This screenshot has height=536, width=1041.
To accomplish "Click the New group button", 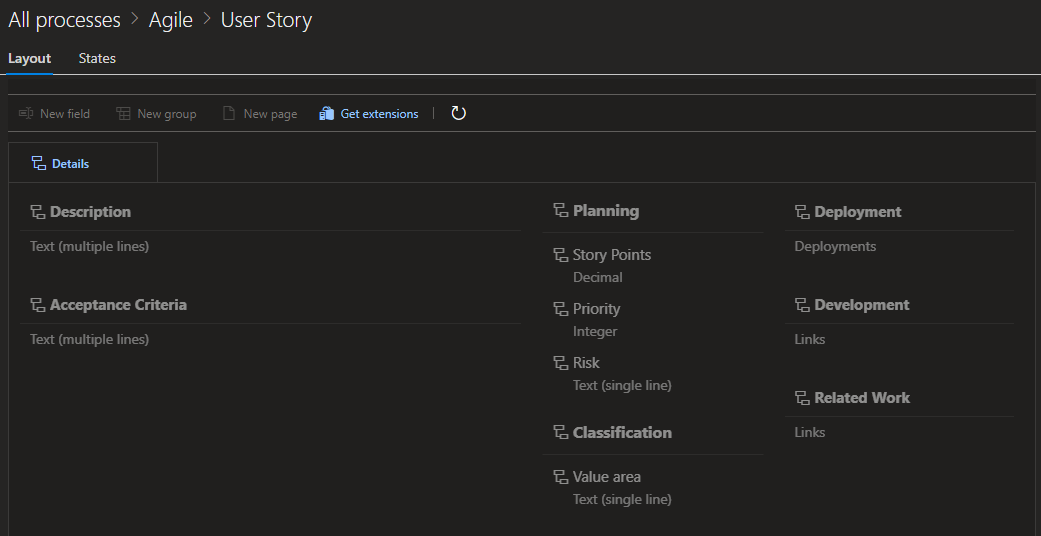I will coord(157,114).
